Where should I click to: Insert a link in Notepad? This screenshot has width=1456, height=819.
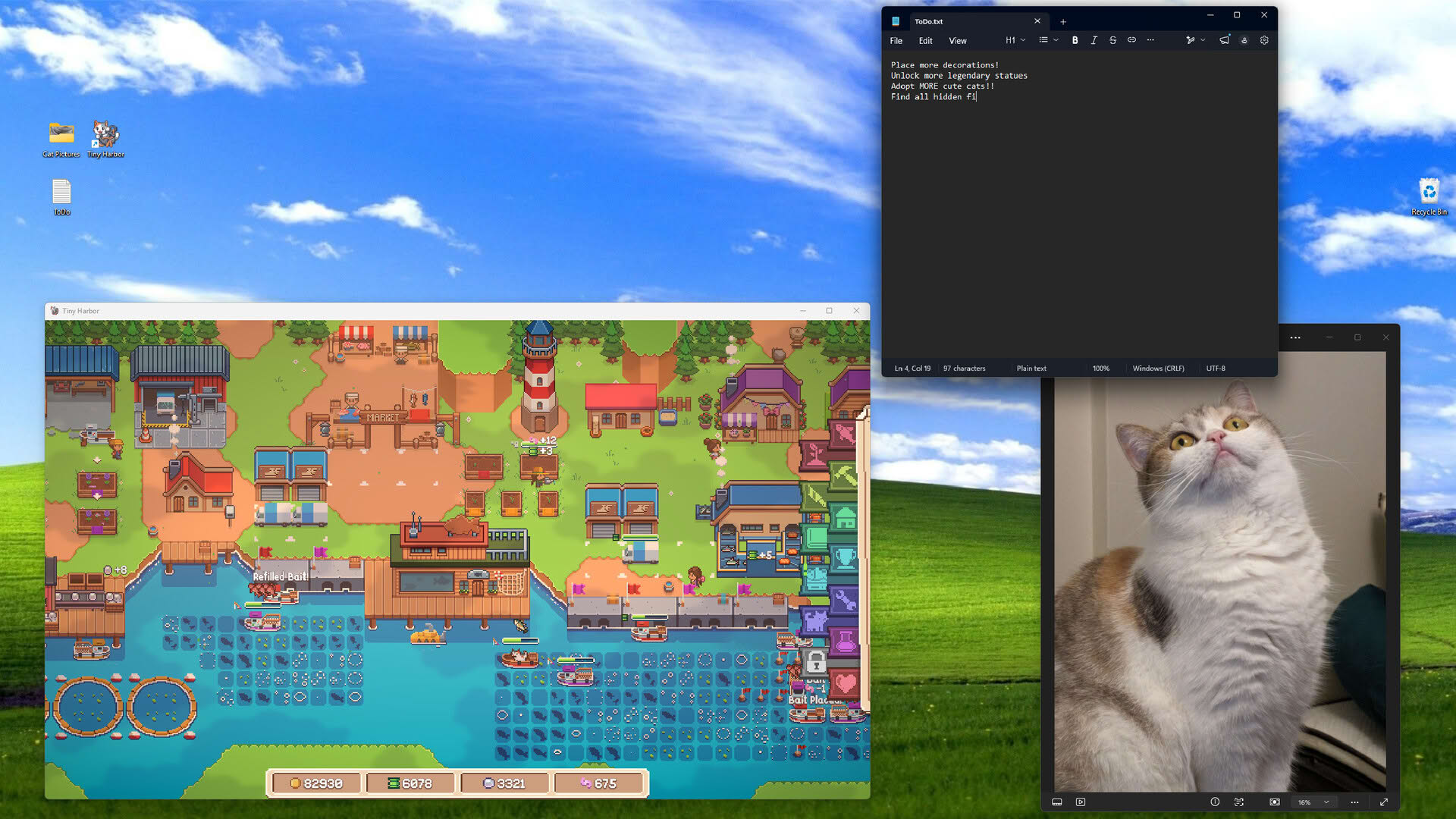click(1131, 40)
